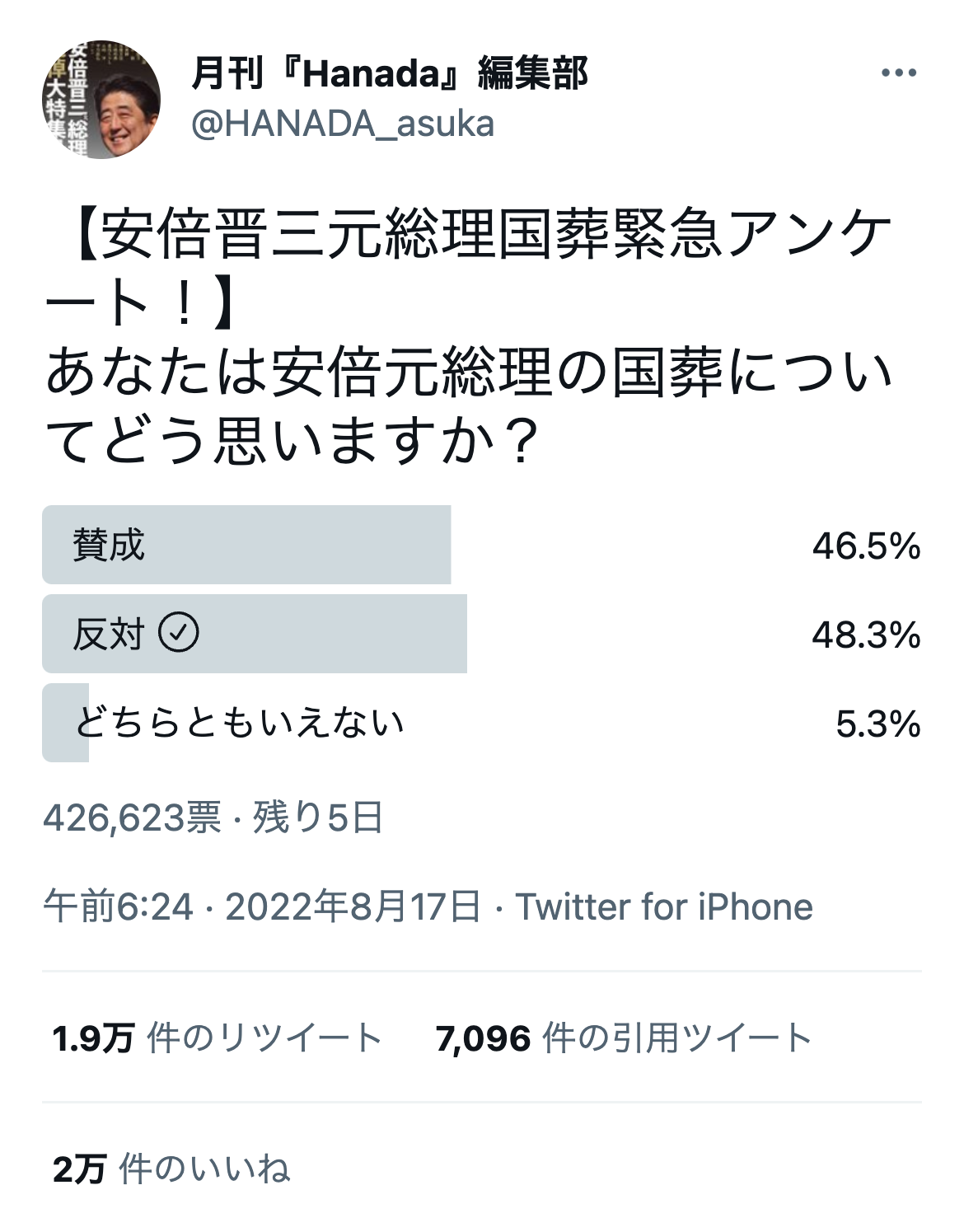Click the 【安倍晋三元総理国葬緊急アンケート！】 headline

(469, 269)
